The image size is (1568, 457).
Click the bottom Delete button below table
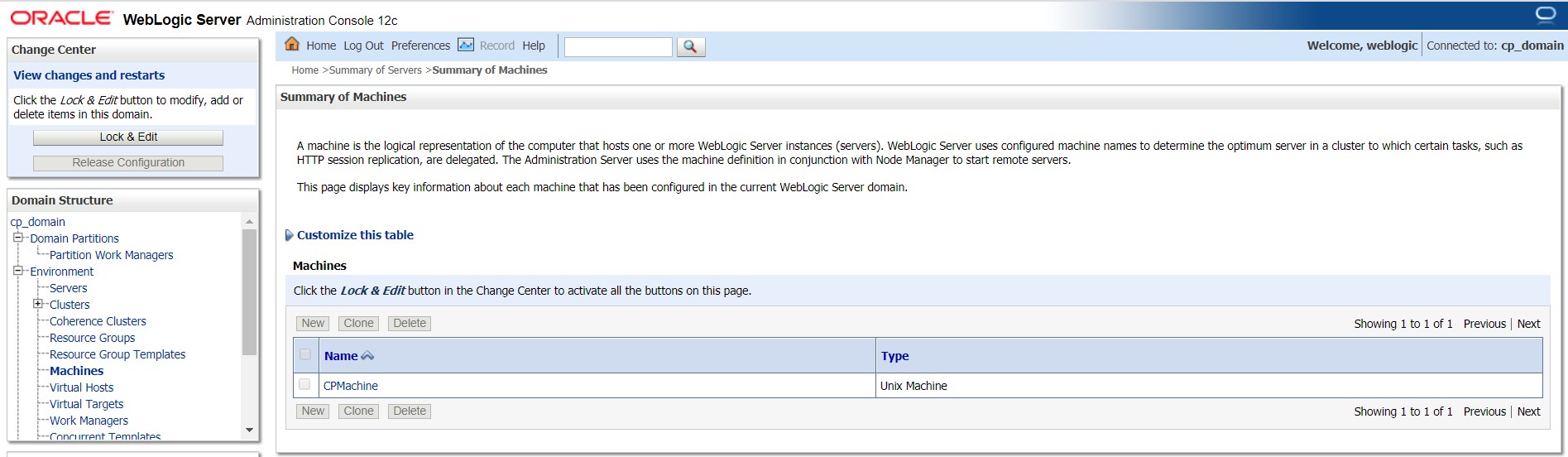coord(410,411)
